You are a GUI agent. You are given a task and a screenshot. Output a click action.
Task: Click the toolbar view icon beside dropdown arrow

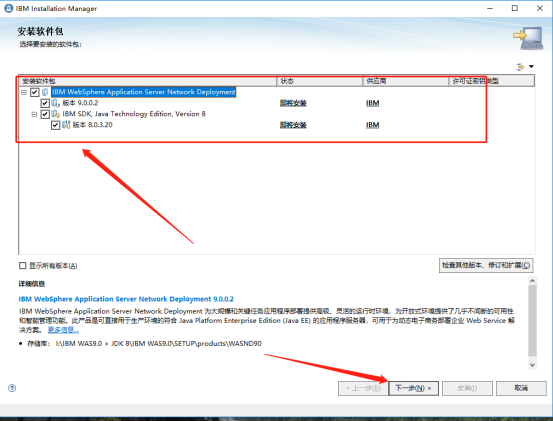tap(520, 67)
